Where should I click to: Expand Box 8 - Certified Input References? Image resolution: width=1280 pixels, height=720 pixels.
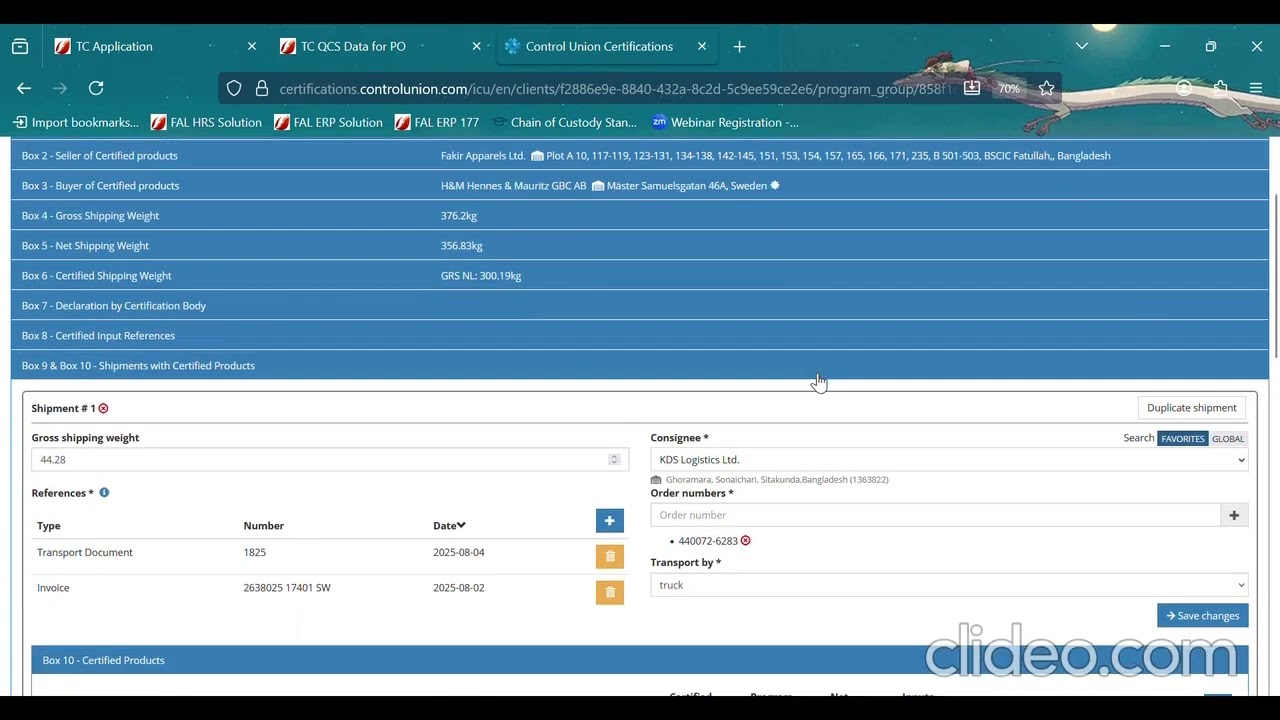click(x=639, y=335)
